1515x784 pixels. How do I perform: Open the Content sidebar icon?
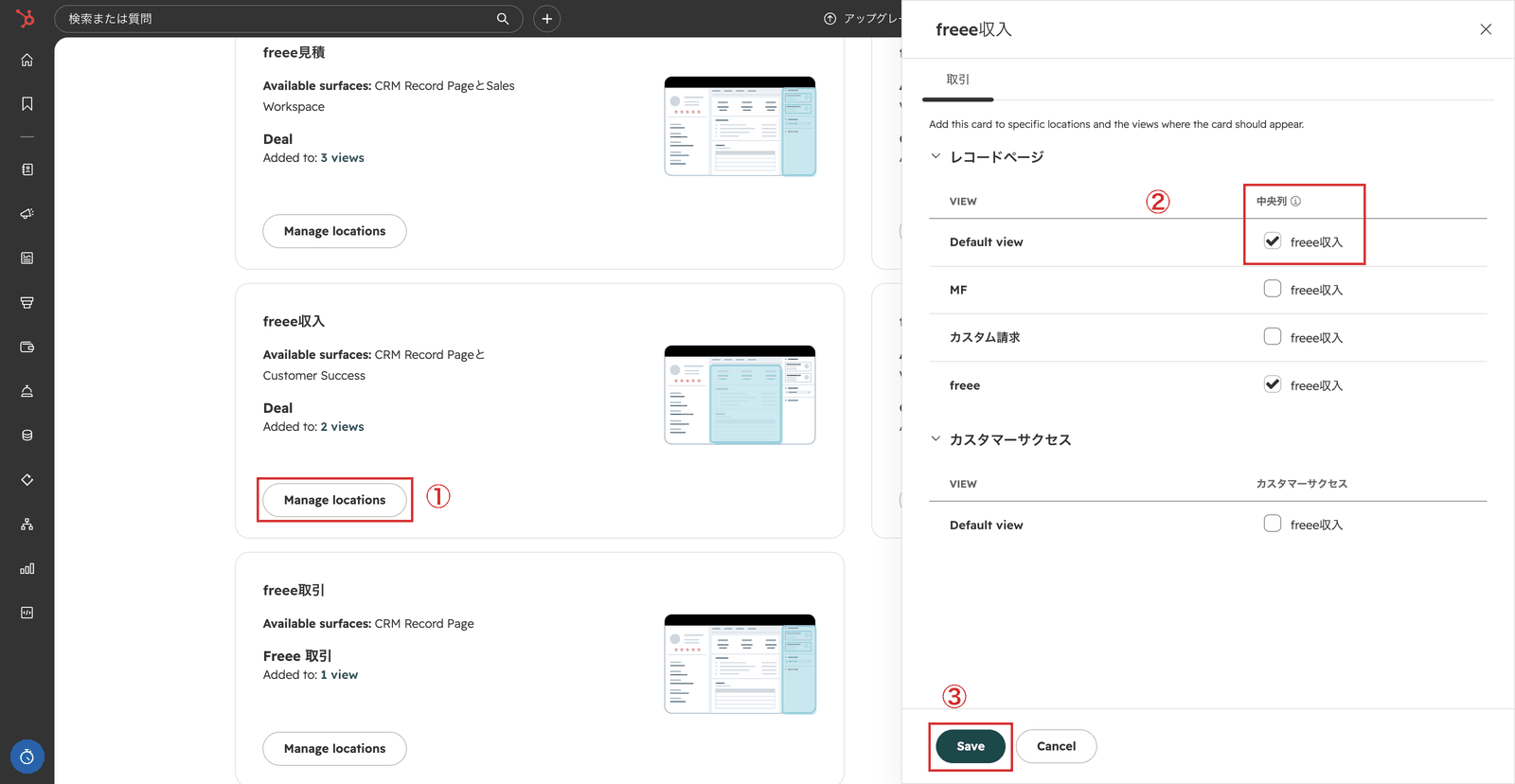27,258
